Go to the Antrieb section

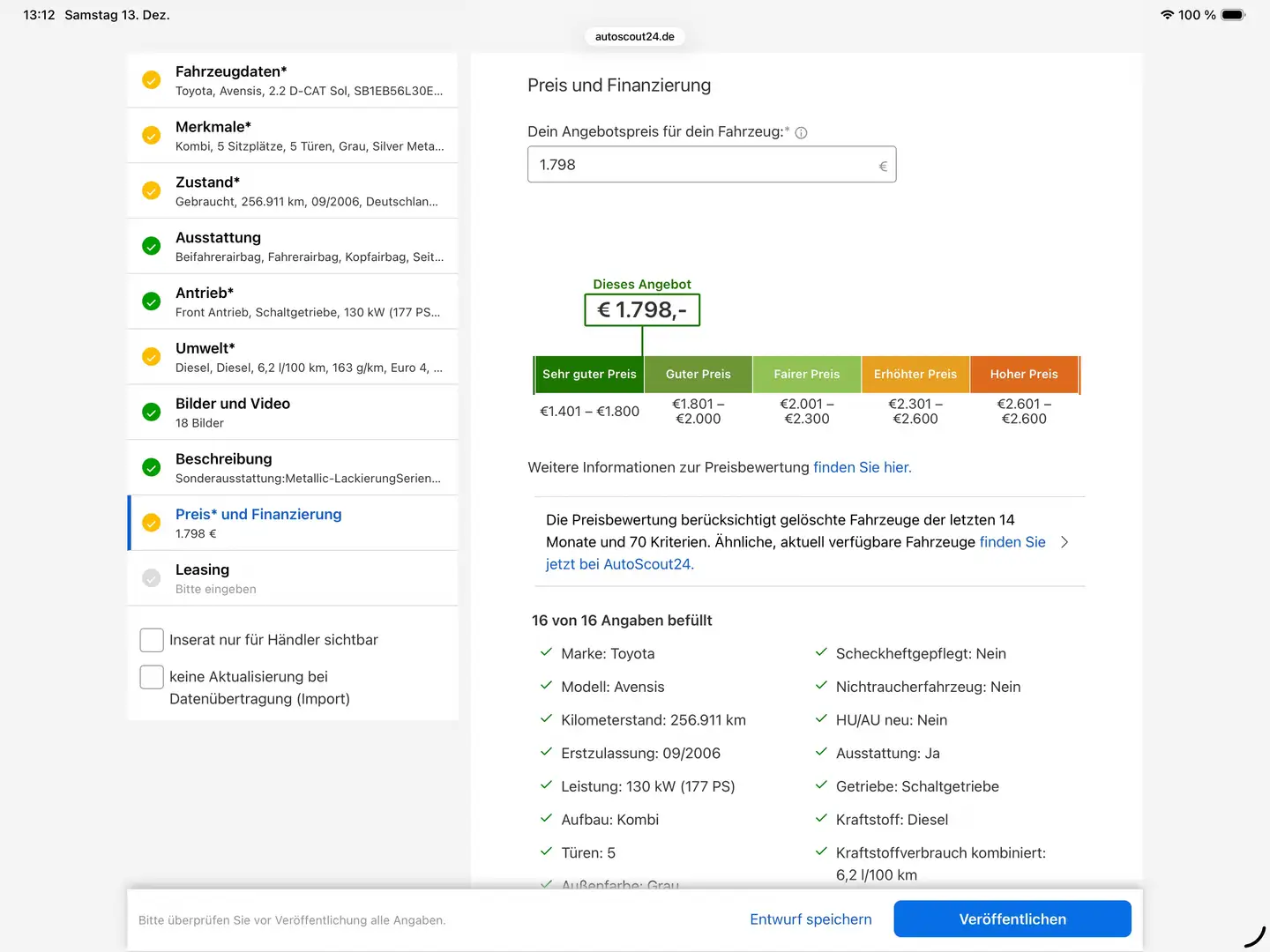click(293, 301)
